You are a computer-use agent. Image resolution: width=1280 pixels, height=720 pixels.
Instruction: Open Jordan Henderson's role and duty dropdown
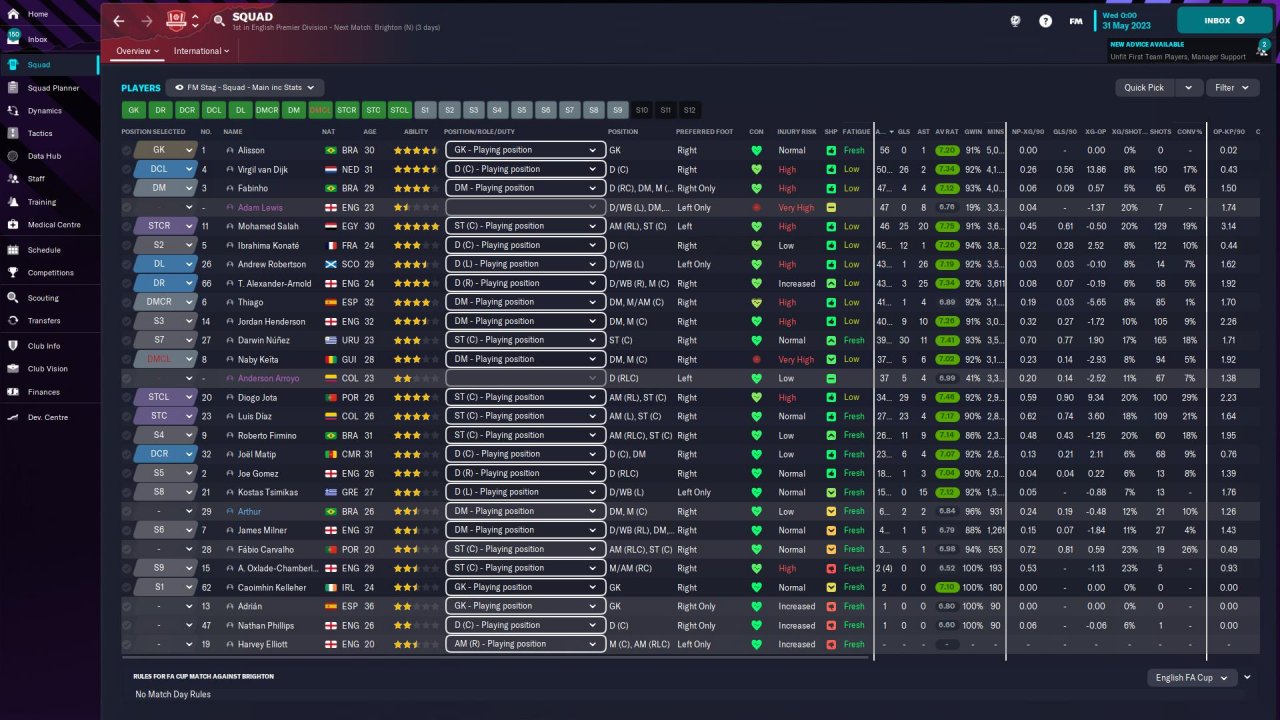coord(525,321)
